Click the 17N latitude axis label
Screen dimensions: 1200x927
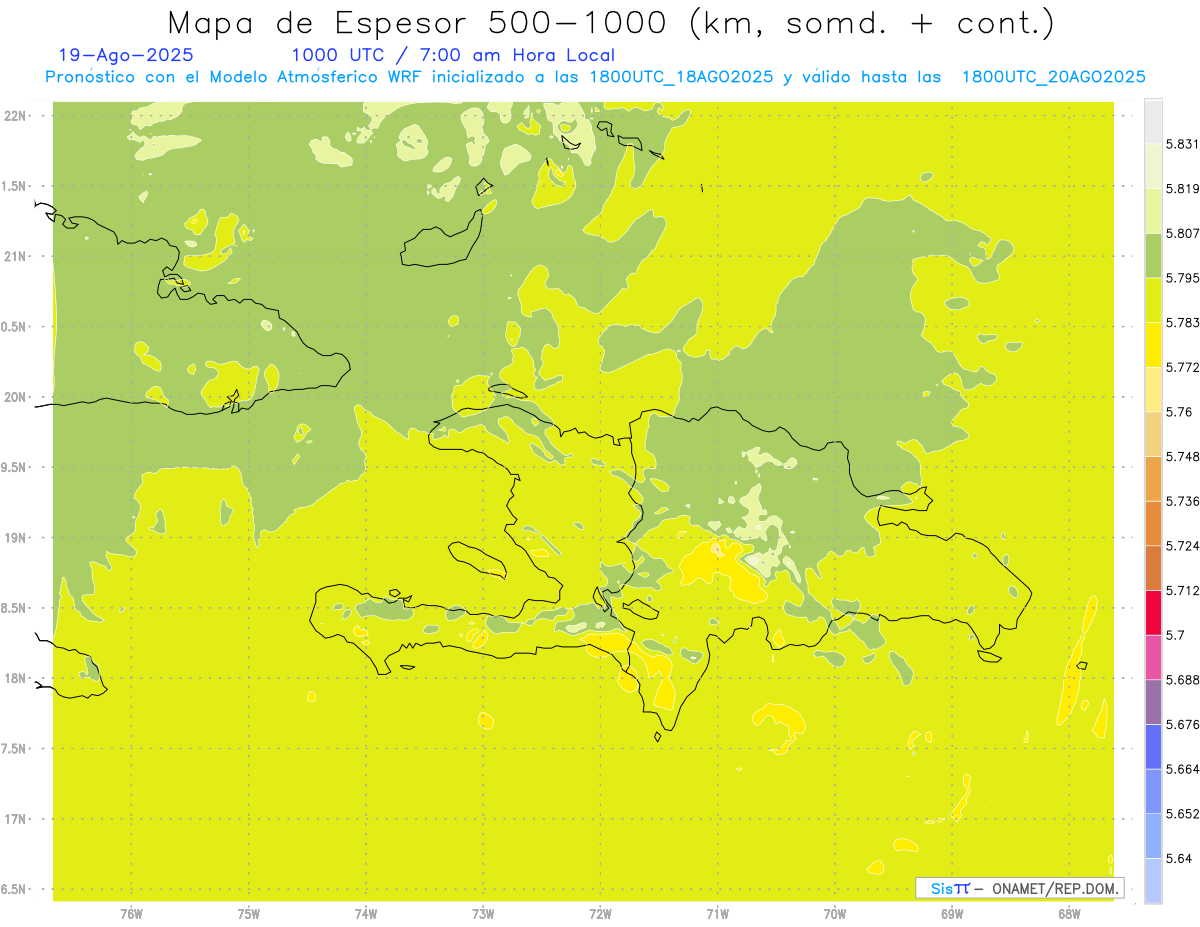[x=14, y=819]
